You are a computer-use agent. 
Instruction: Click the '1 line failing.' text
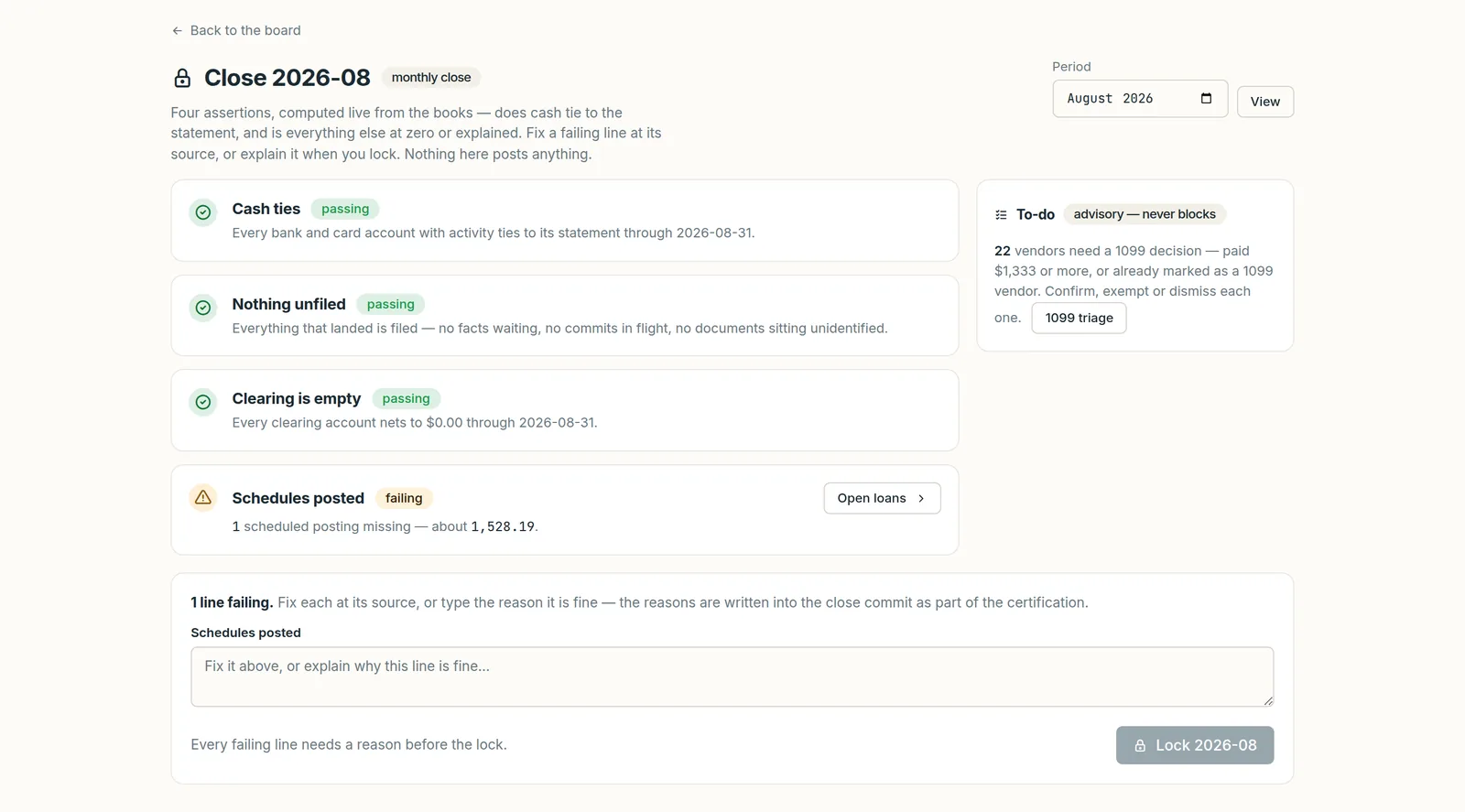point(232,602)
